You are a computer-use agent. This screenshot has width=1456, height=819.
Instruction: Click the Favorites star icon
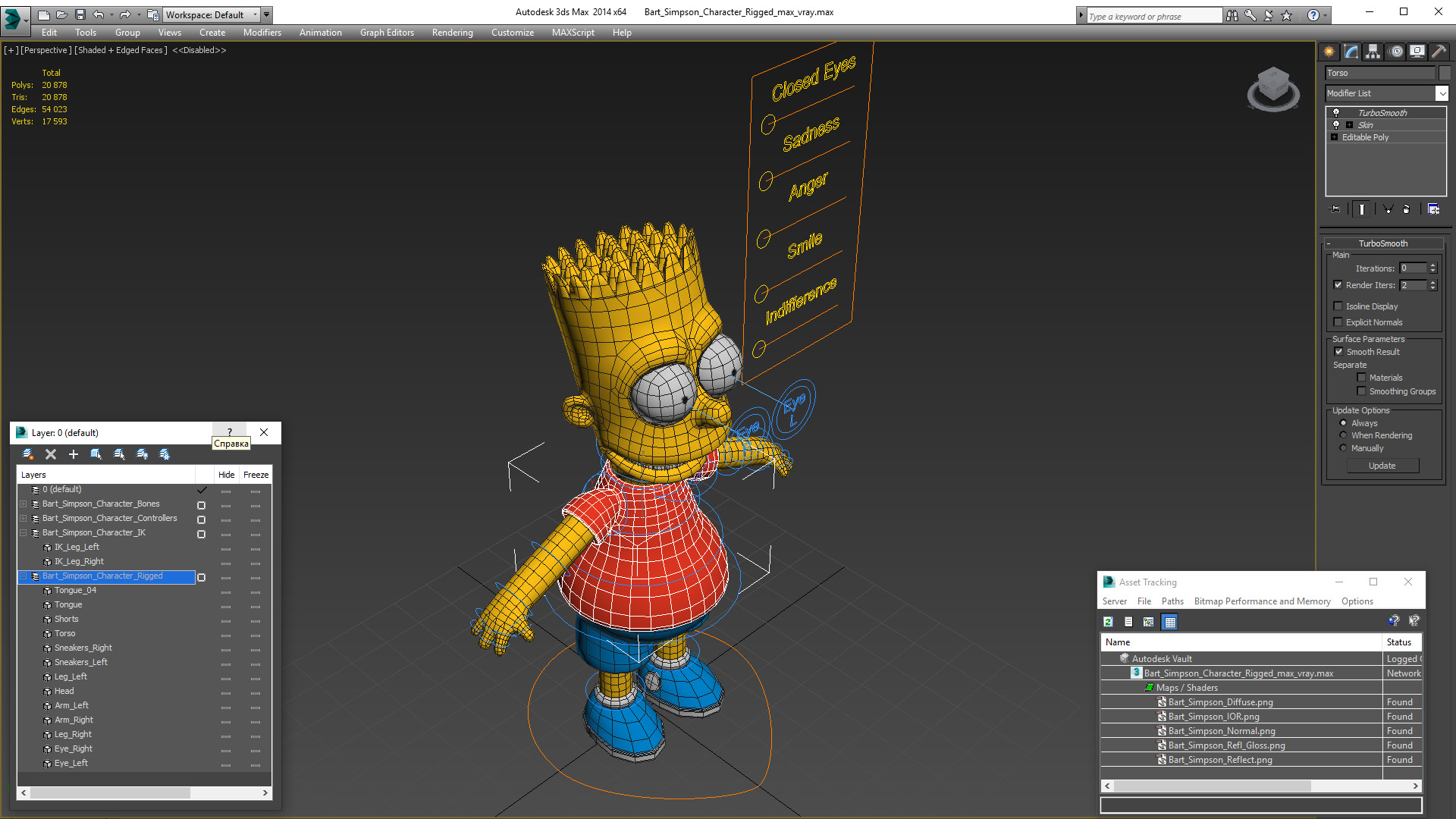1287,15
